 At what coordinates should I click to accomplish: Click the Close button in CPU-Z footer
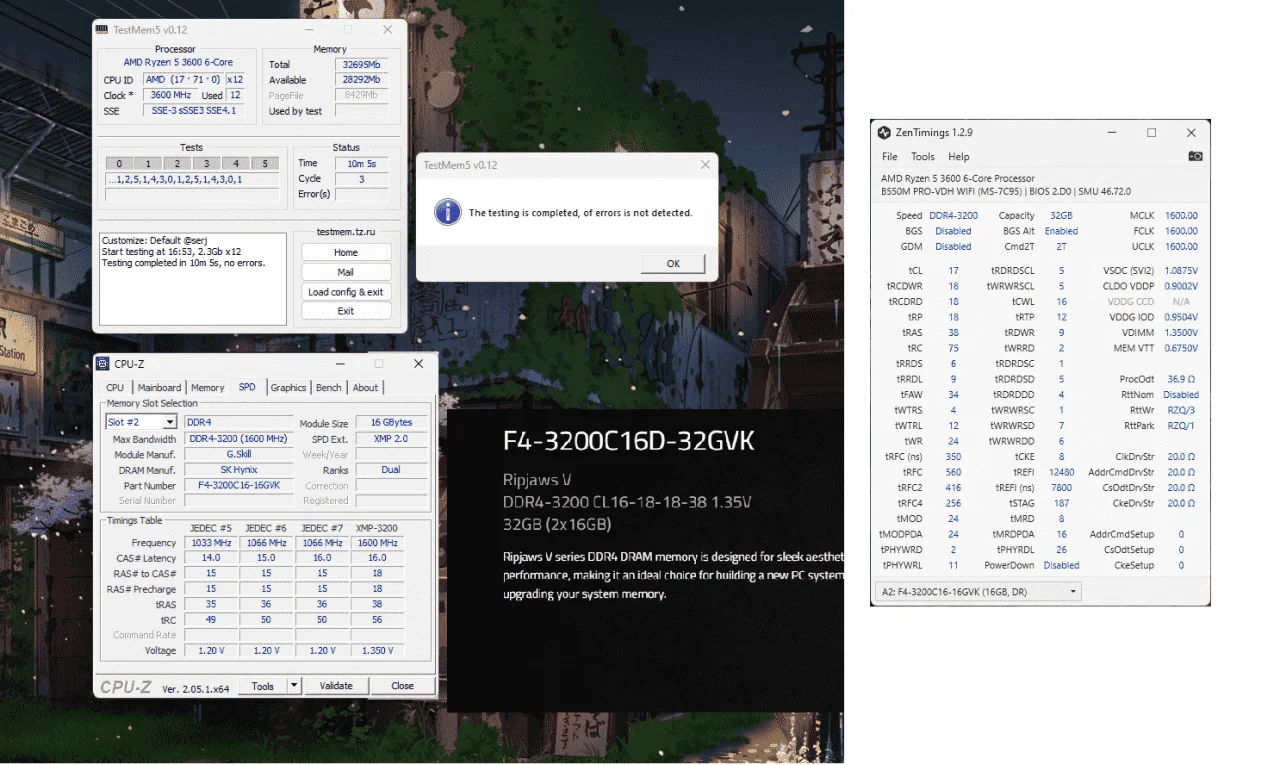coord(402,686)
